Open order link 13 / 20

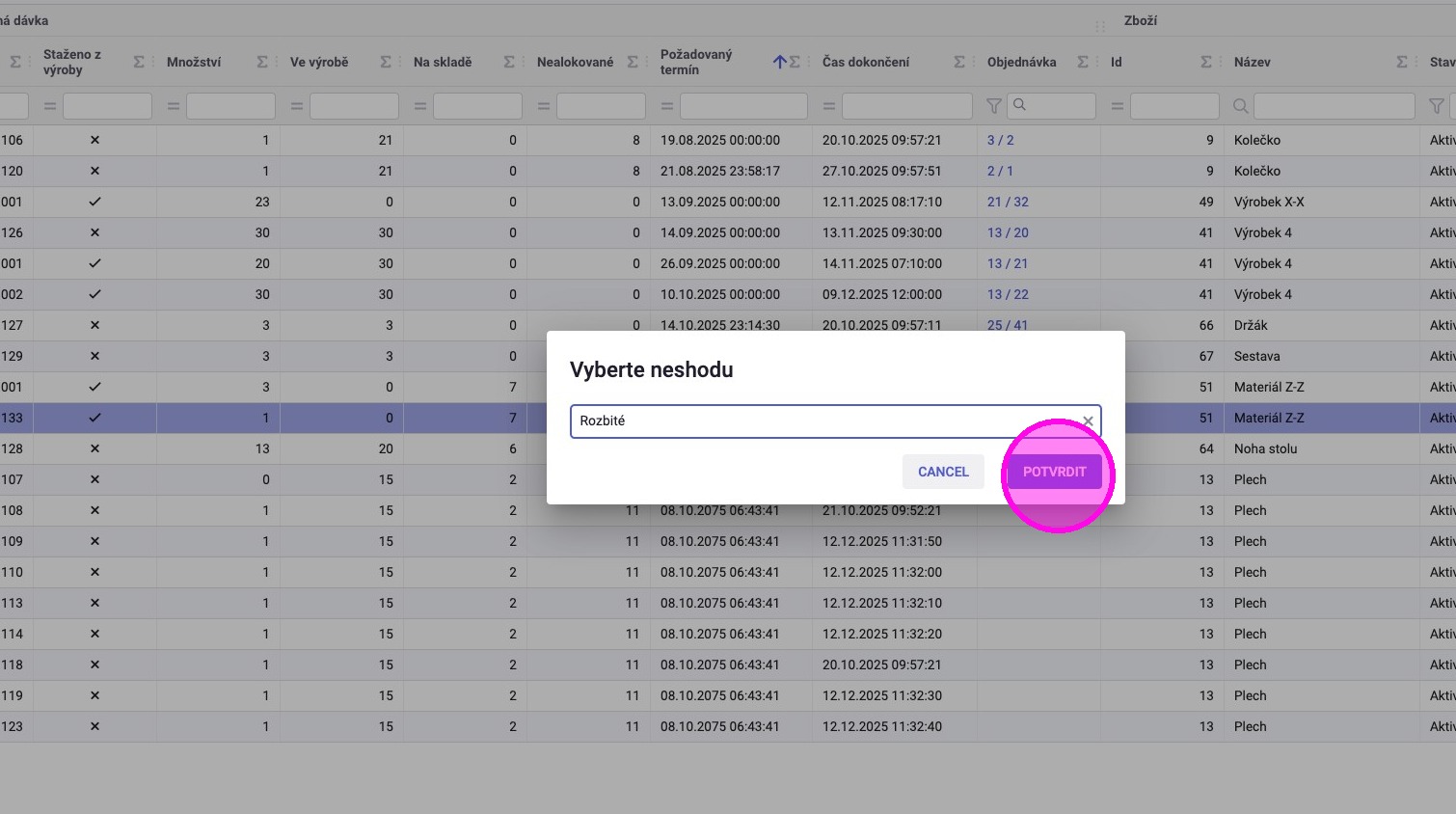(x=1008, y=232)
